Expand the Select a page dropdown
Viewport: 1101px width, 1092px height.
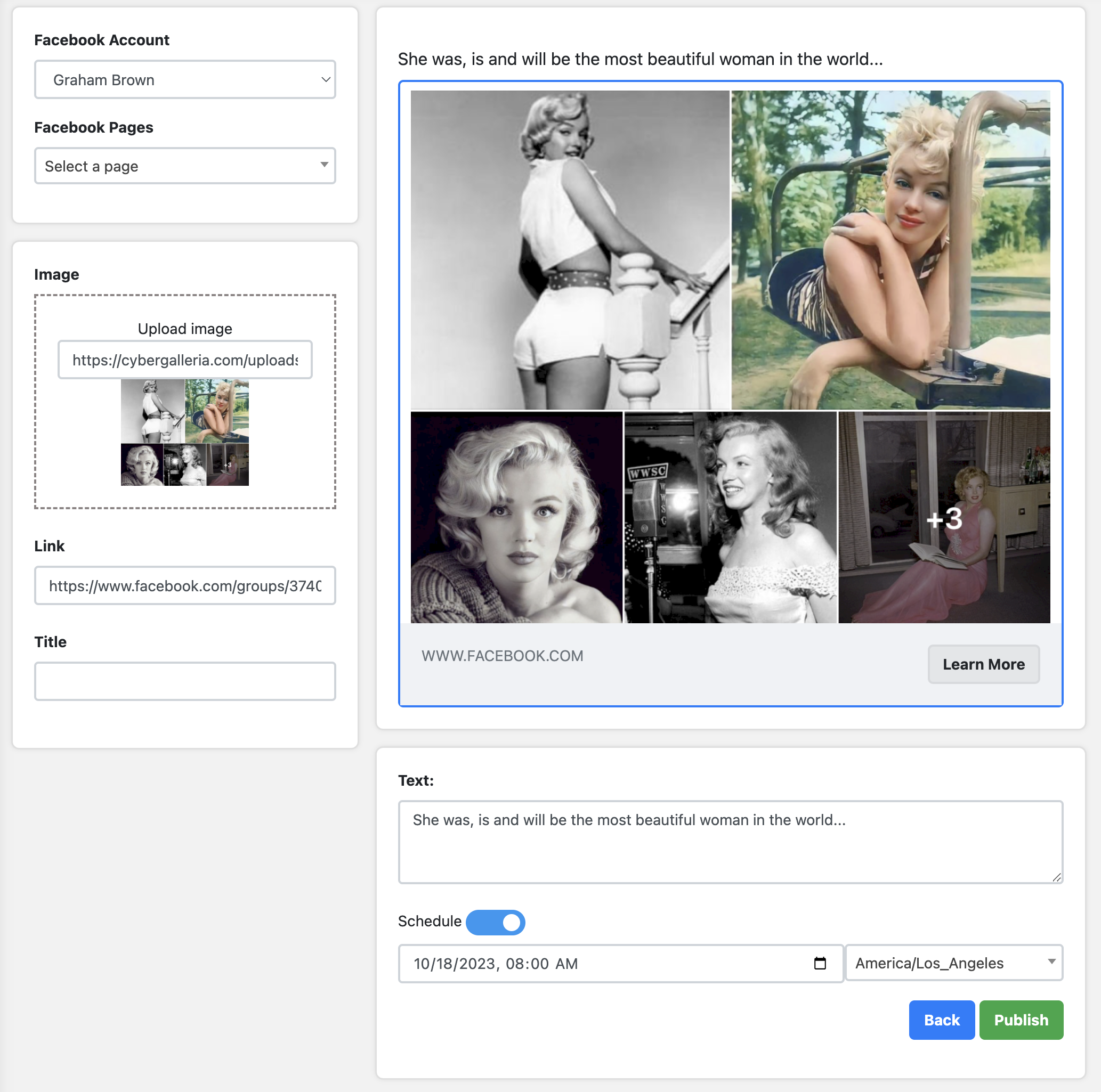184,166
